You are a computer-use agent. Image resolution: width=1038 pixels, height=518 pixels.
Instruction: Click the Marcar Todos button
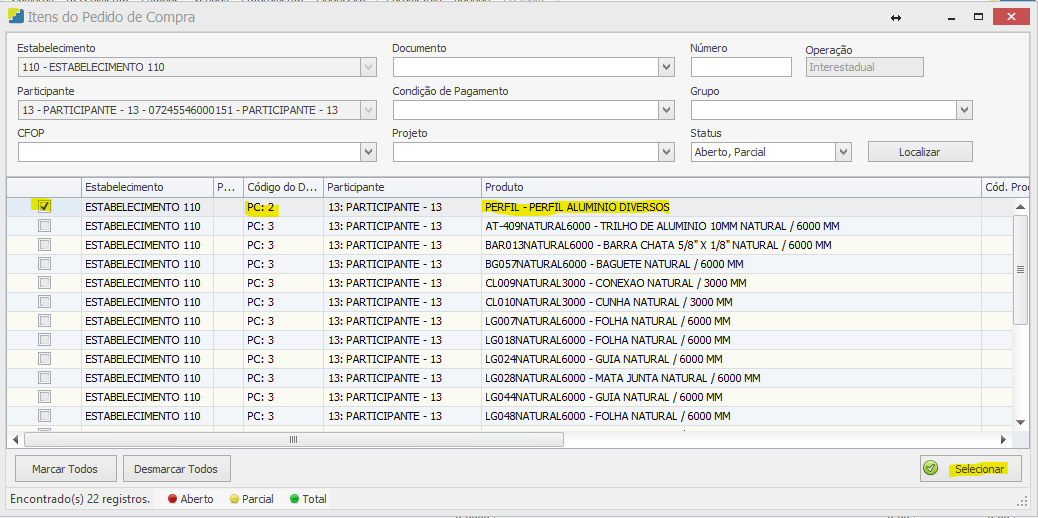64,468
